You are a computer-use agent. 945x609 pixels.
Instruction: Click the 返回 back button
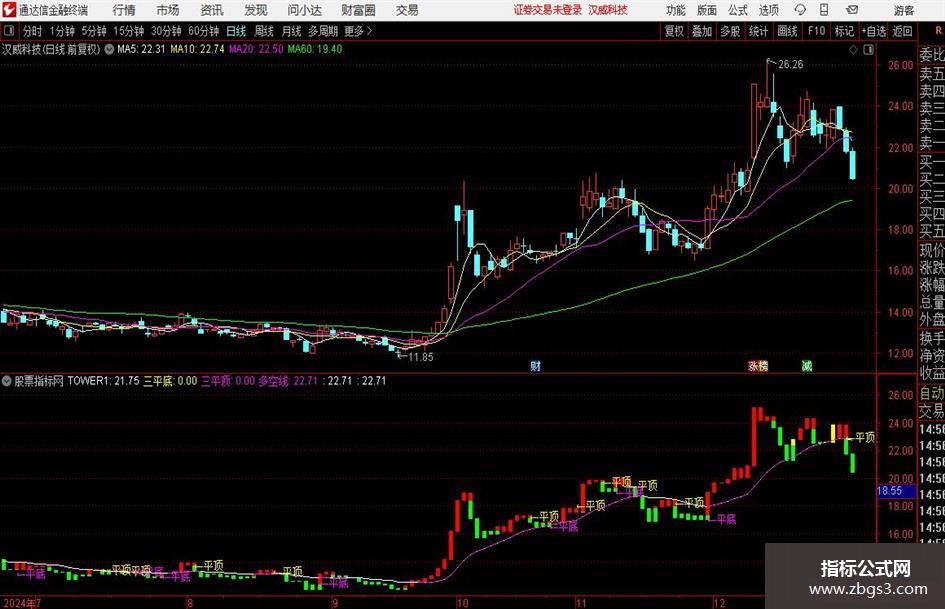[902, 31]
